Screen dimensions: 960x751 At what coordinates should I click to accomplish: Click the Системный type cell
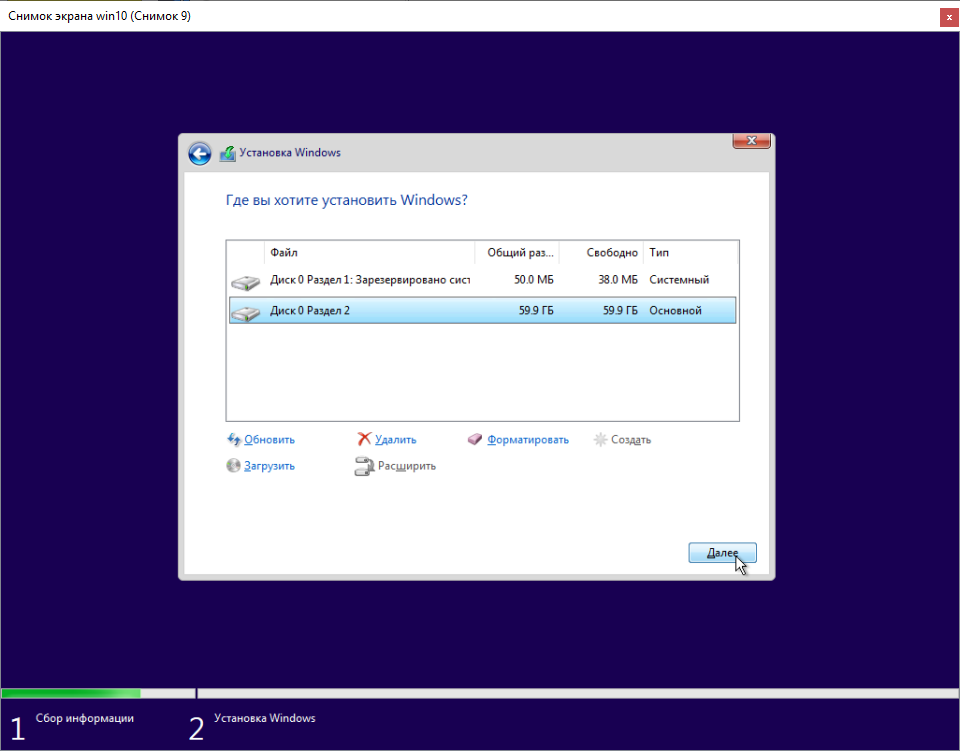(x=679, y=280)
